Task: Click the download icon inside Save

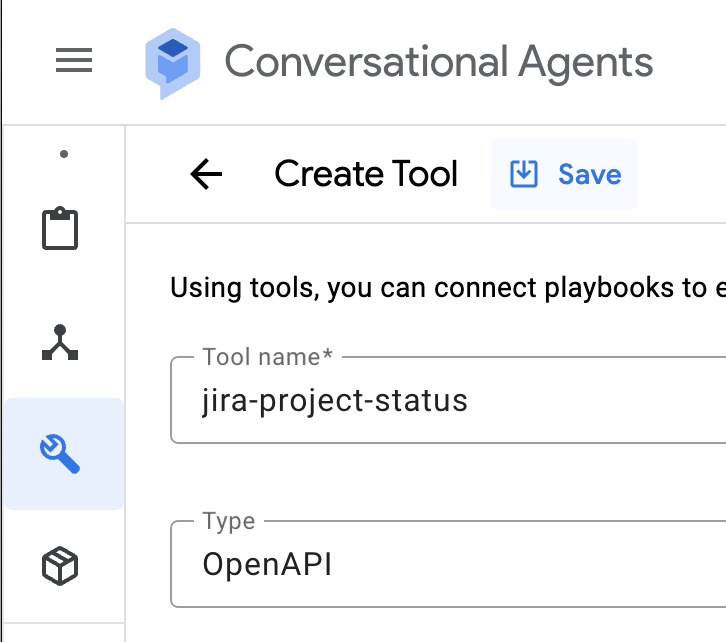Action: (523, 174)
